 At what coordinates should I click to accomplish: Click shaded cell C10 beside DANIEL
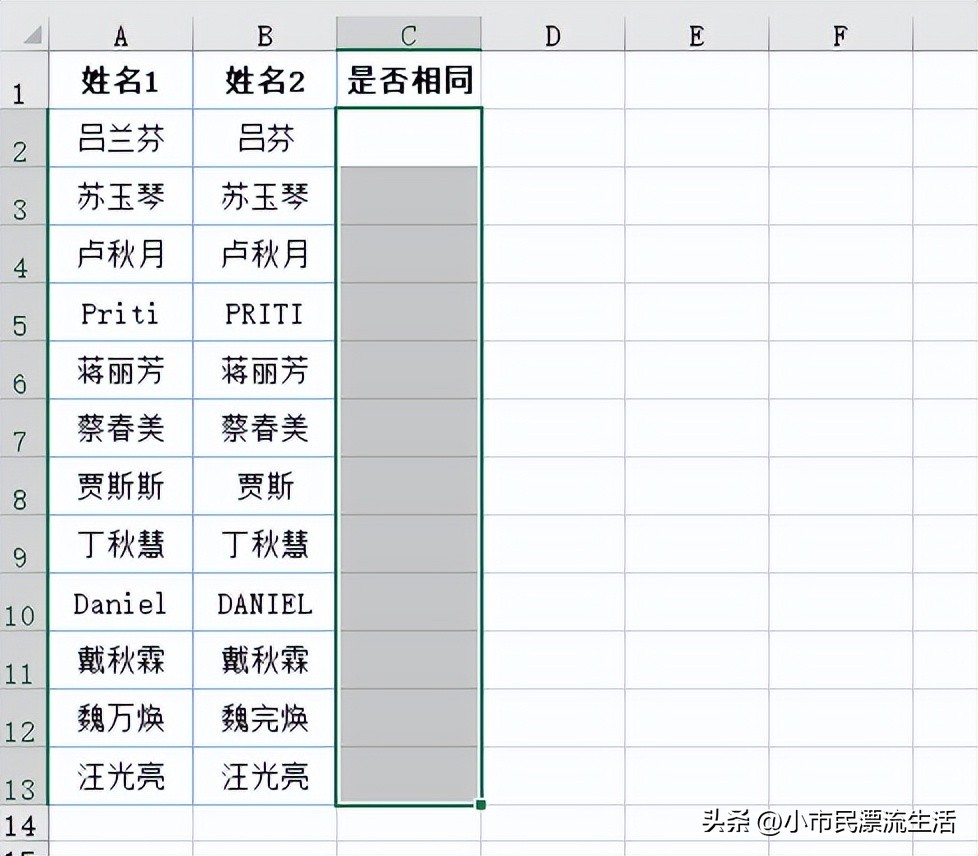(x=409, y=602)
